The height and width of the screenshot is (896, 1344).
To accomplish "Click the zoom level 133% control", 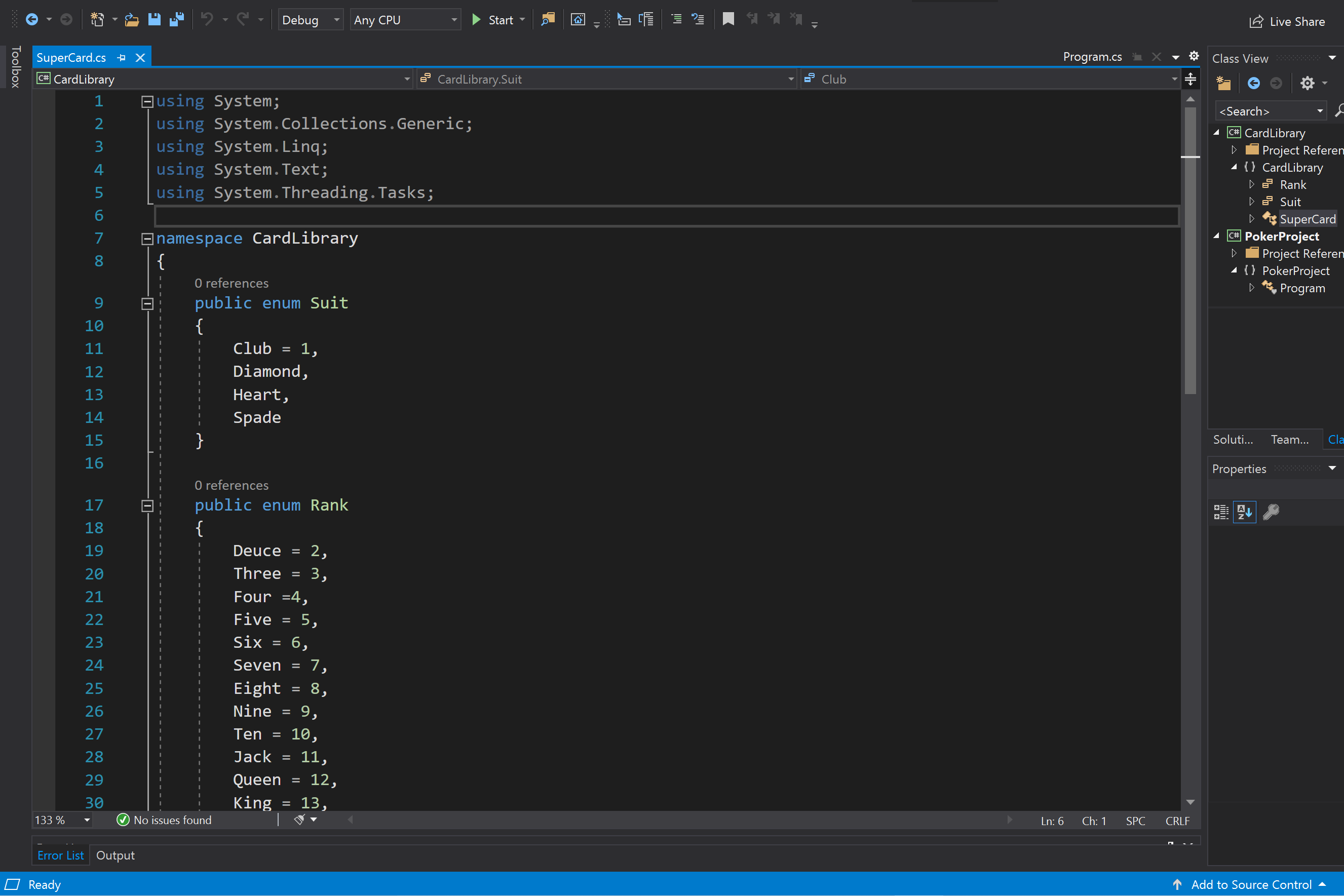I will [x=57, y=820].
